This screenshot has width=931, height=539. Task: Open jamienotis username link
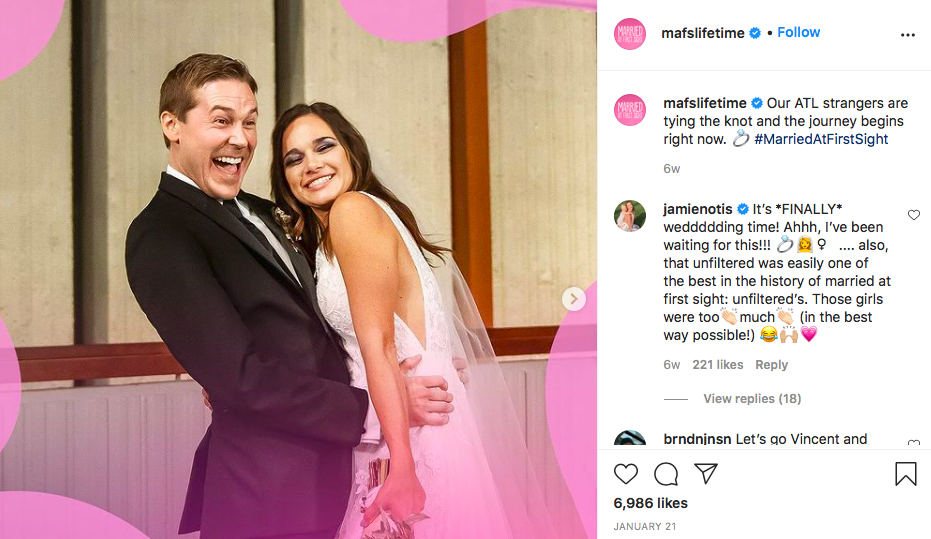(698, 209)
